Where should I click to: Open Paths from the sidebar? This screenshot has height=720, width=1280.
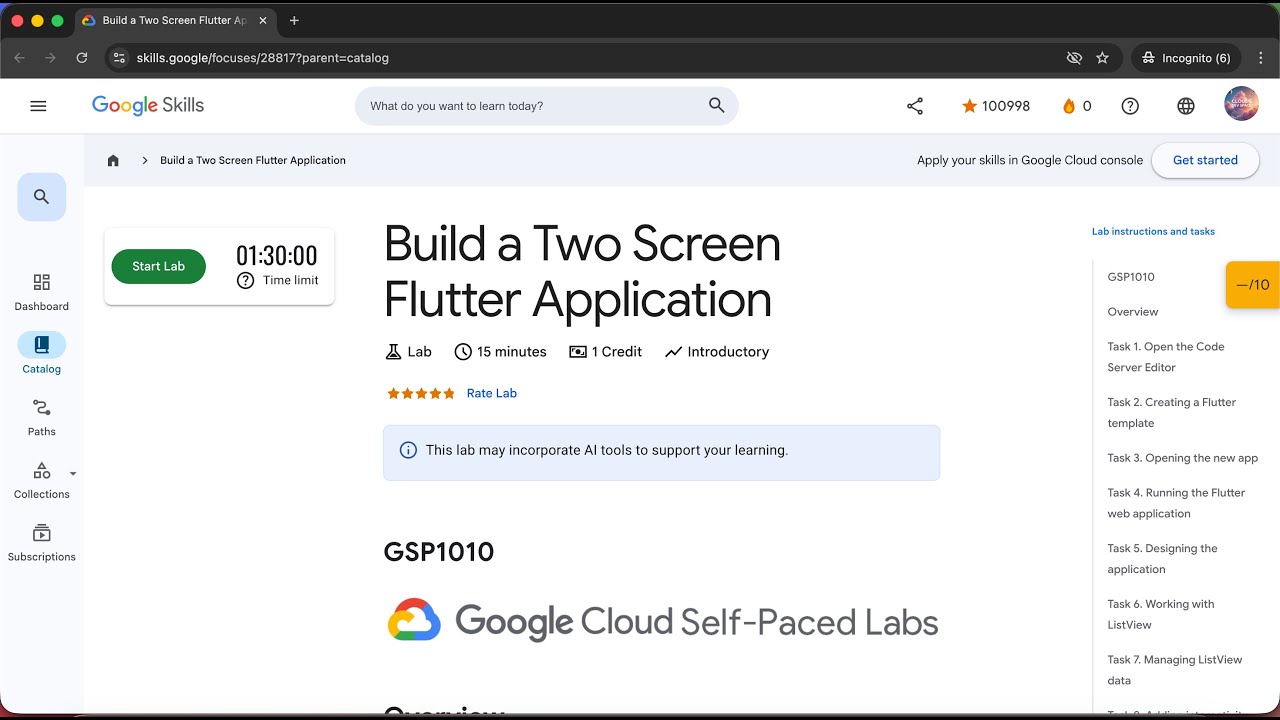[x=41, y=417]
